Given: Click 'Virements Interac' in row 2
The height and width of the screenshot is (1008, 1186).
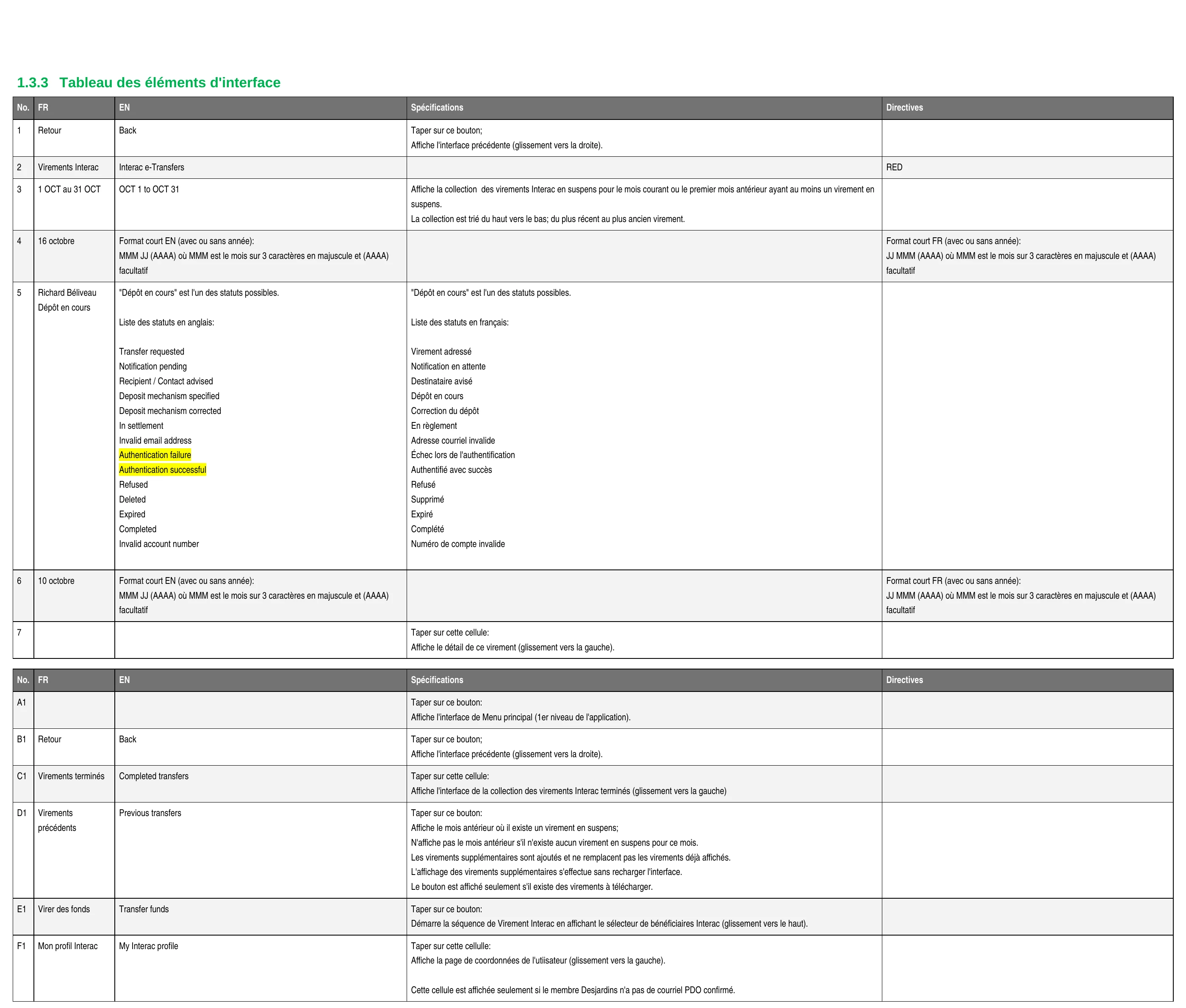Looking at the screenshot, I should pos(68,167).
